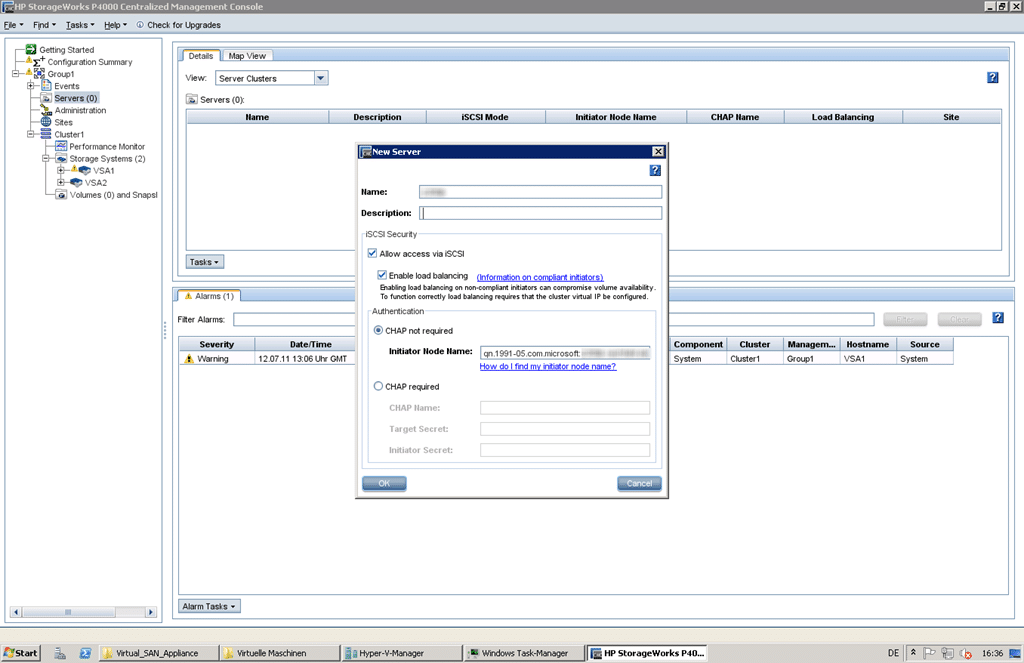Image resolution: width=1024 pixels, height=663 pixels.
Task: Click OK in the New Server dialog
Action: click(384, 483)
